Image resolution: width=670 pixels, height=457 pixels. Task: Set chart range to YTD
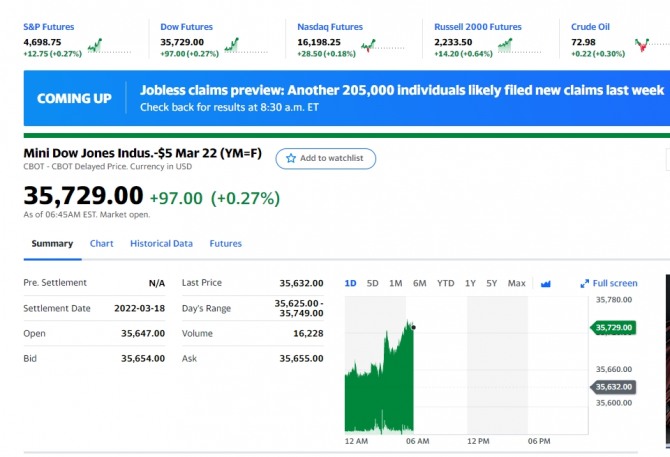446,283
